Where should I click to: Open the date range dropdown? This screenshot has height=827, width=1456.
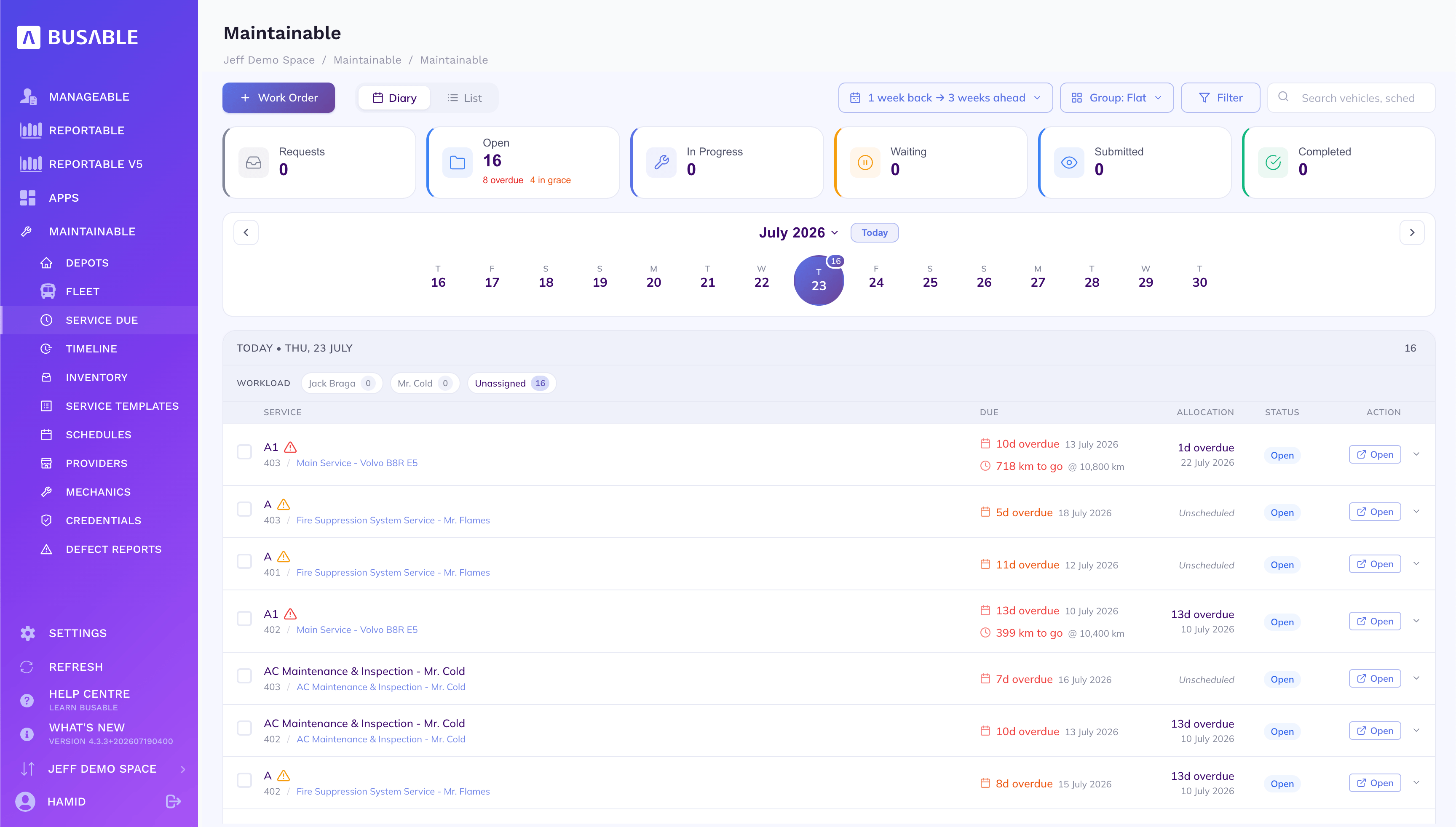point(945,98)
